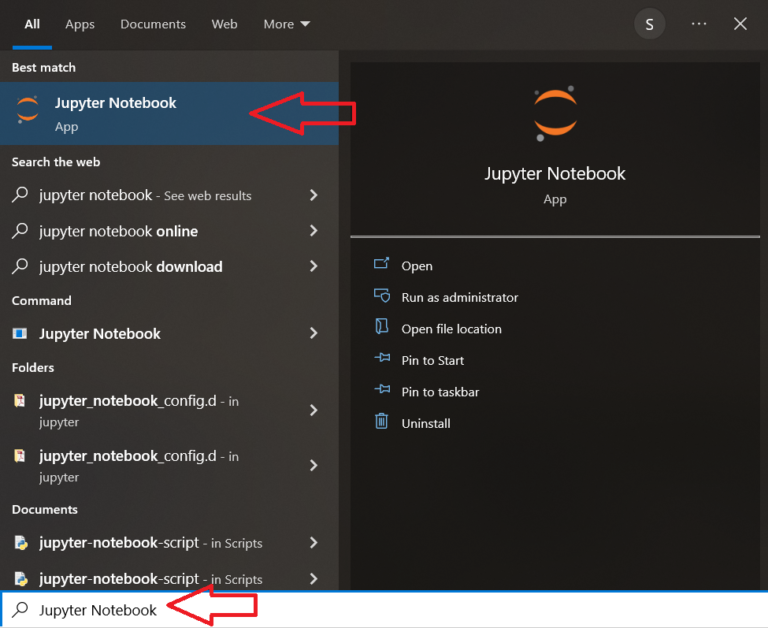
Task: Click the user account avatar labeled S
Action: pos(650,24)
